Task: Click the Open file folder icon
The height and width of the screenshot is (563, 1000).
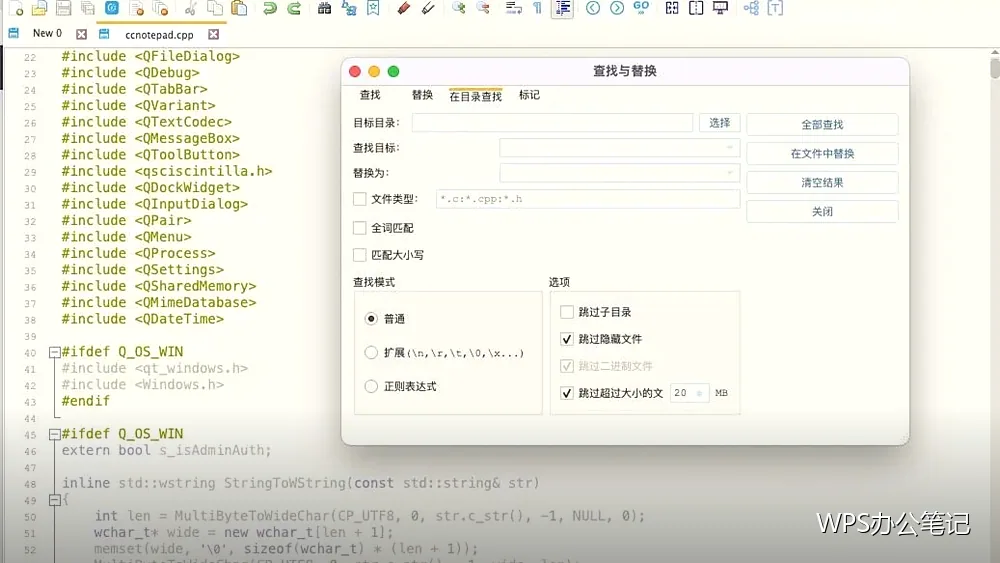Action: [40, 8]
